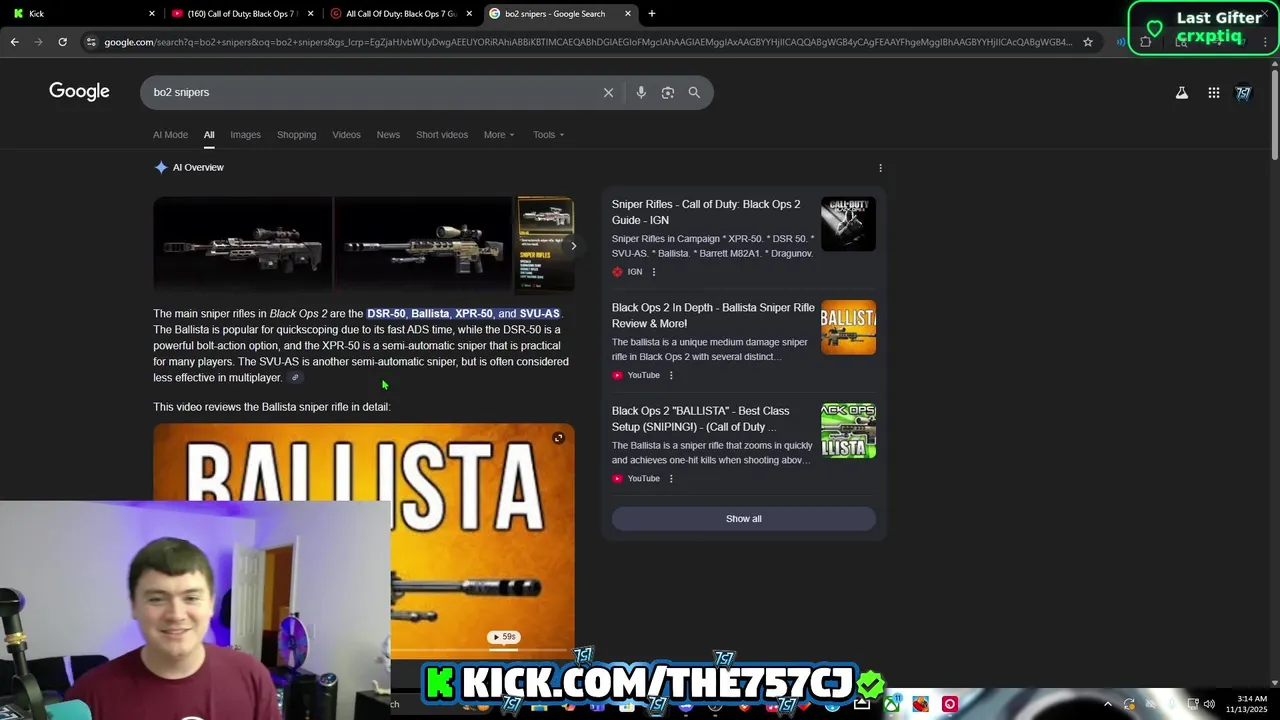Search by image with the camera icon
Viewport: 1280px width, 720px height.
667,92
